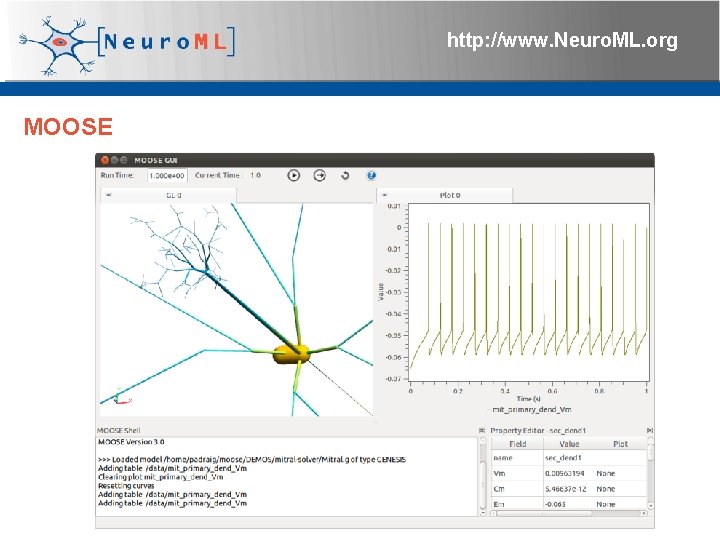Close the MOOSE GUI window
The image size is (720, 540).
coord(105,160)
